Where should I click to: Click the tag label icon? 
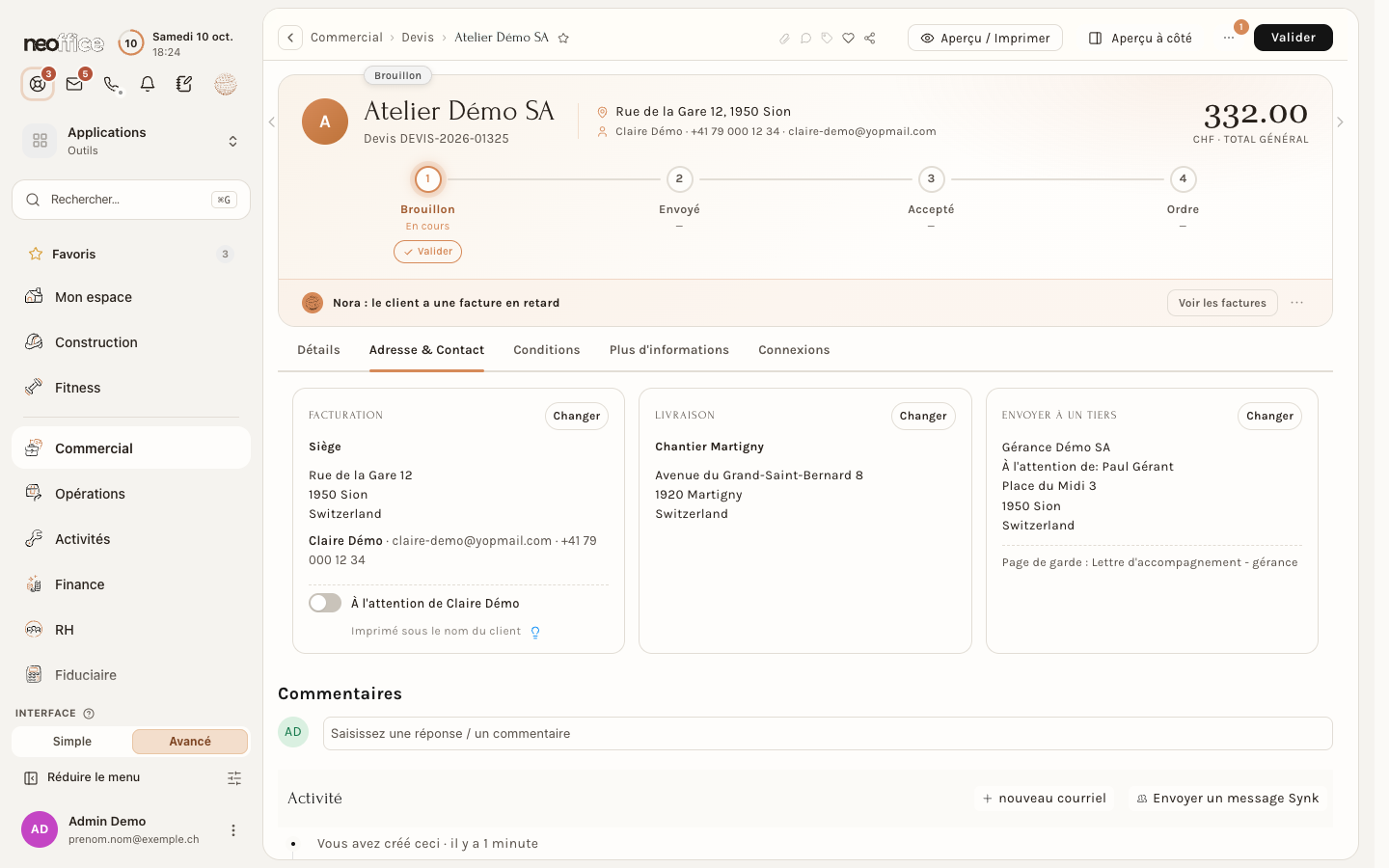tap(827, 38)
